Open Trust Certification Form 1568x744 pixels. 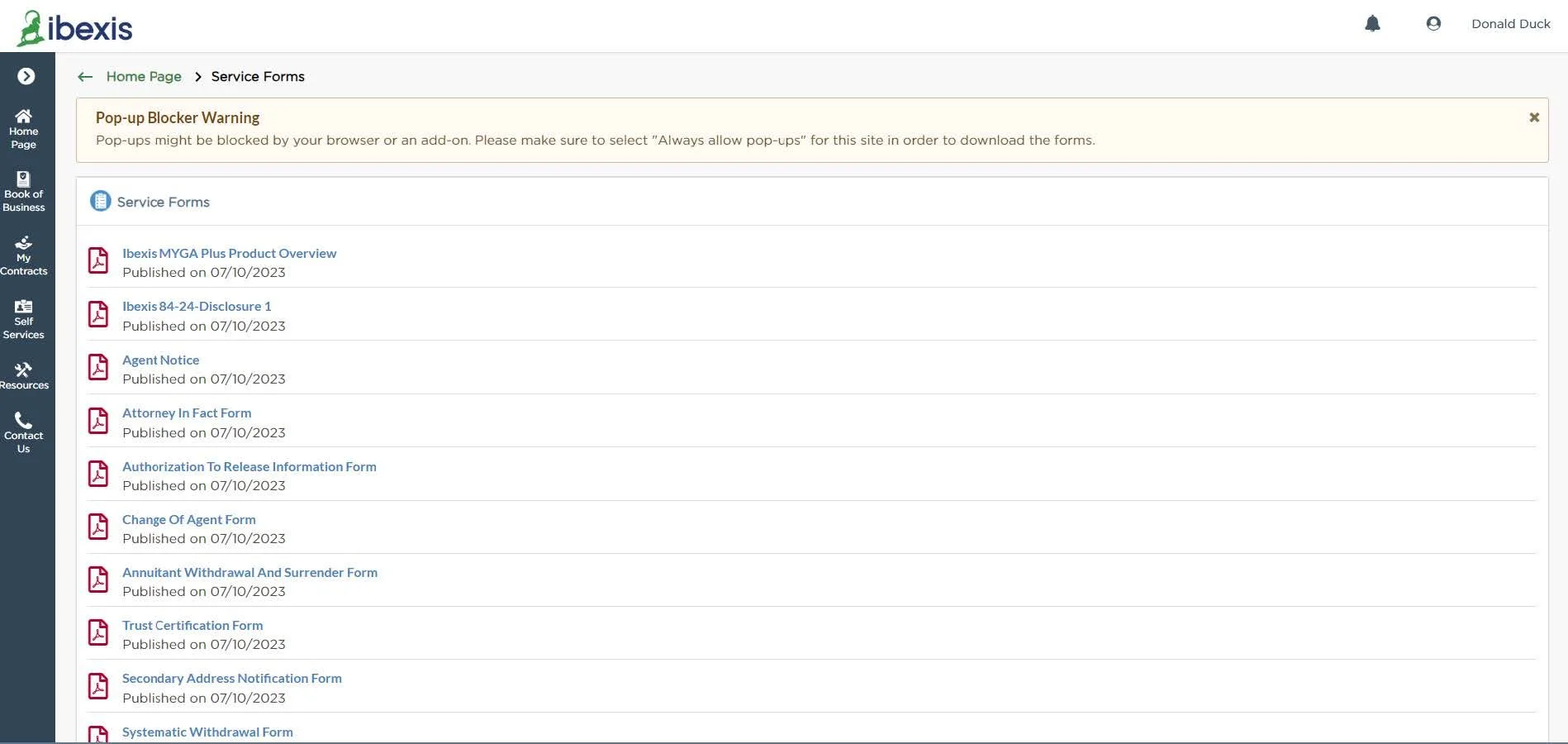point(192,626)
